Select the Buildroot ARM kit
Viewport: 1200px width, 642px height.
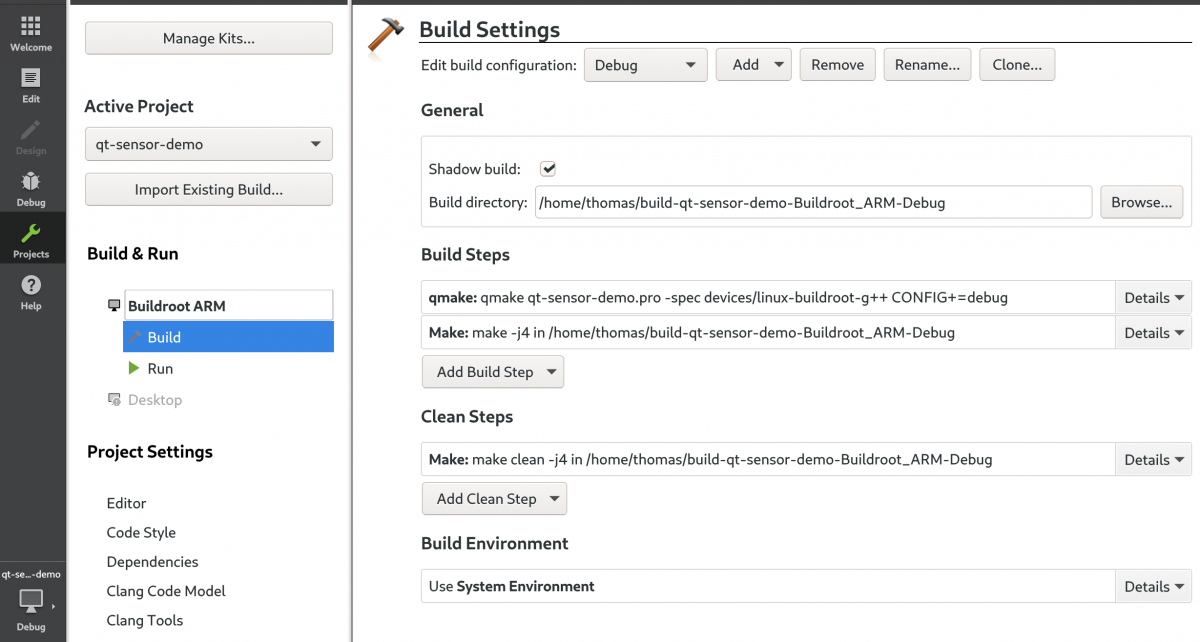click(x=229, y=305)
